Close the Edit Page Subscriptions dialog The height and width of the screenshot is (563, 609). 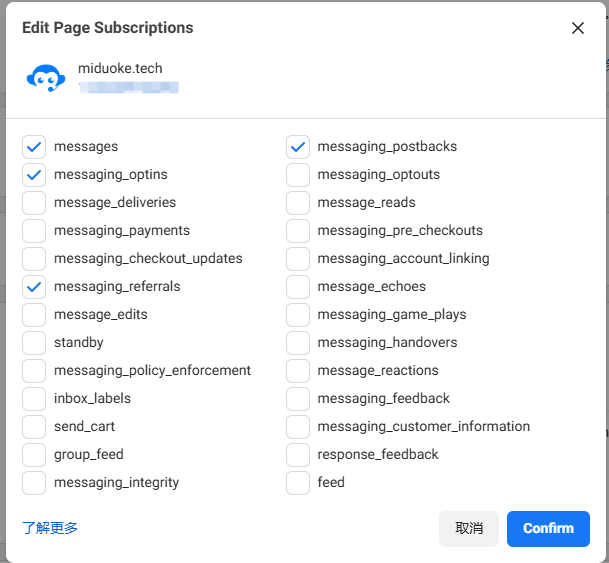click(578, 28)
